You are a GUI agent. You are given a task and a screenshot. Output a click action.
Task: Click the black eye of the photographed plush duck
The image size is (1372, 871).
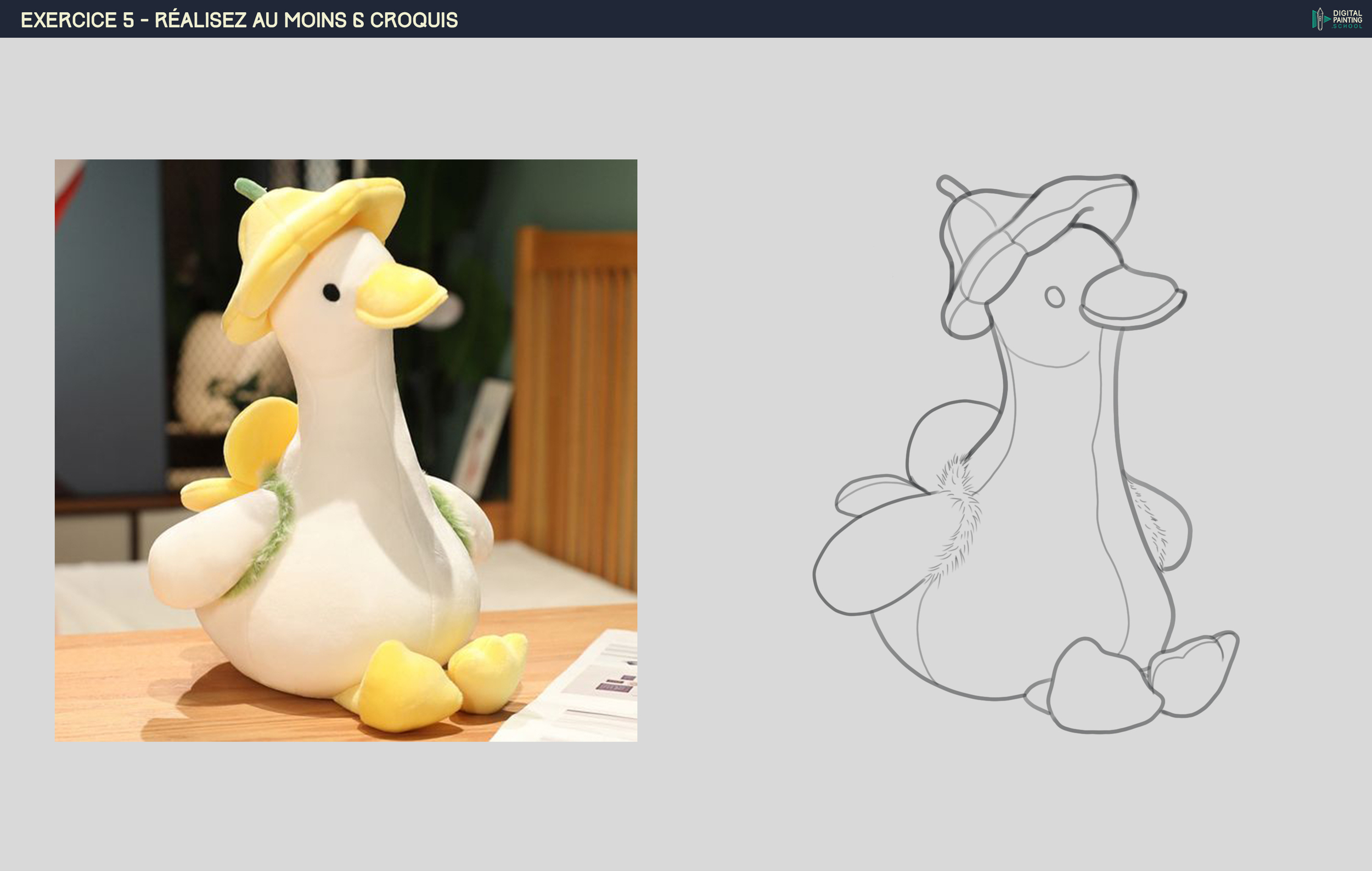[331, 292]
